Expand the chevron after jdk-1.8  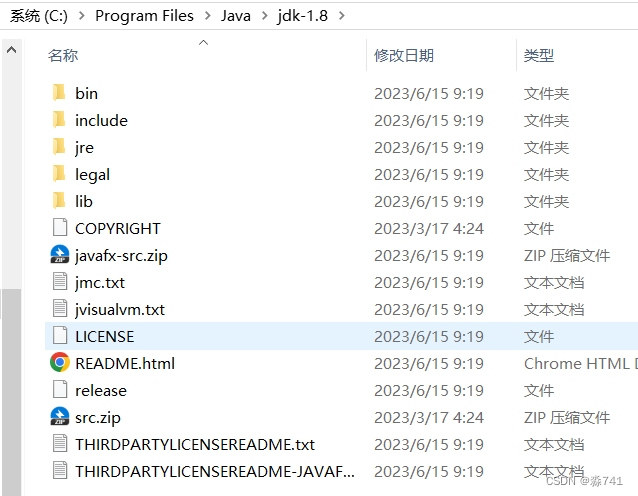tap(341, 16)
